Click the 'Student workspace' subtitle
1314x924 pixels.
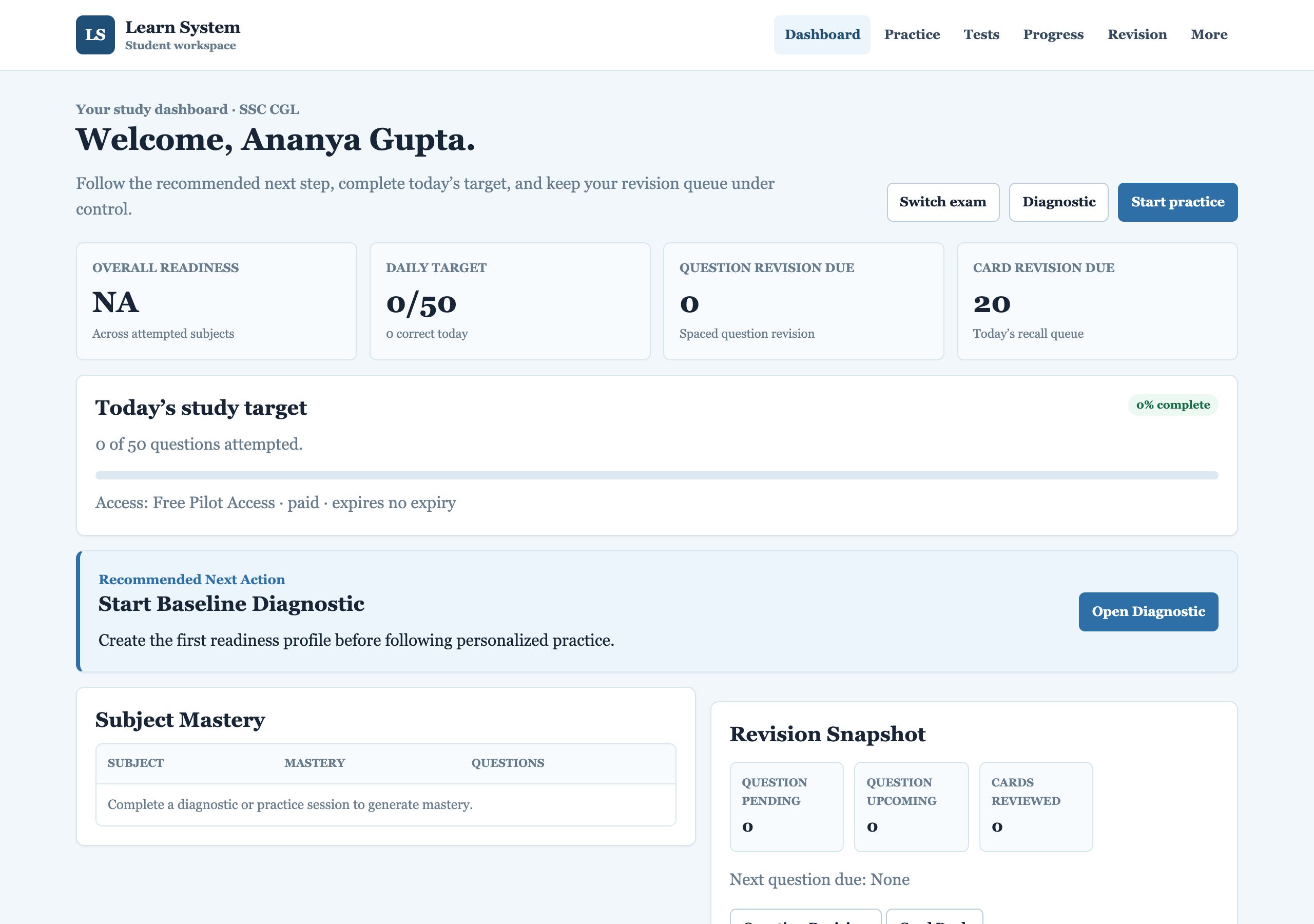coord(180,45)
